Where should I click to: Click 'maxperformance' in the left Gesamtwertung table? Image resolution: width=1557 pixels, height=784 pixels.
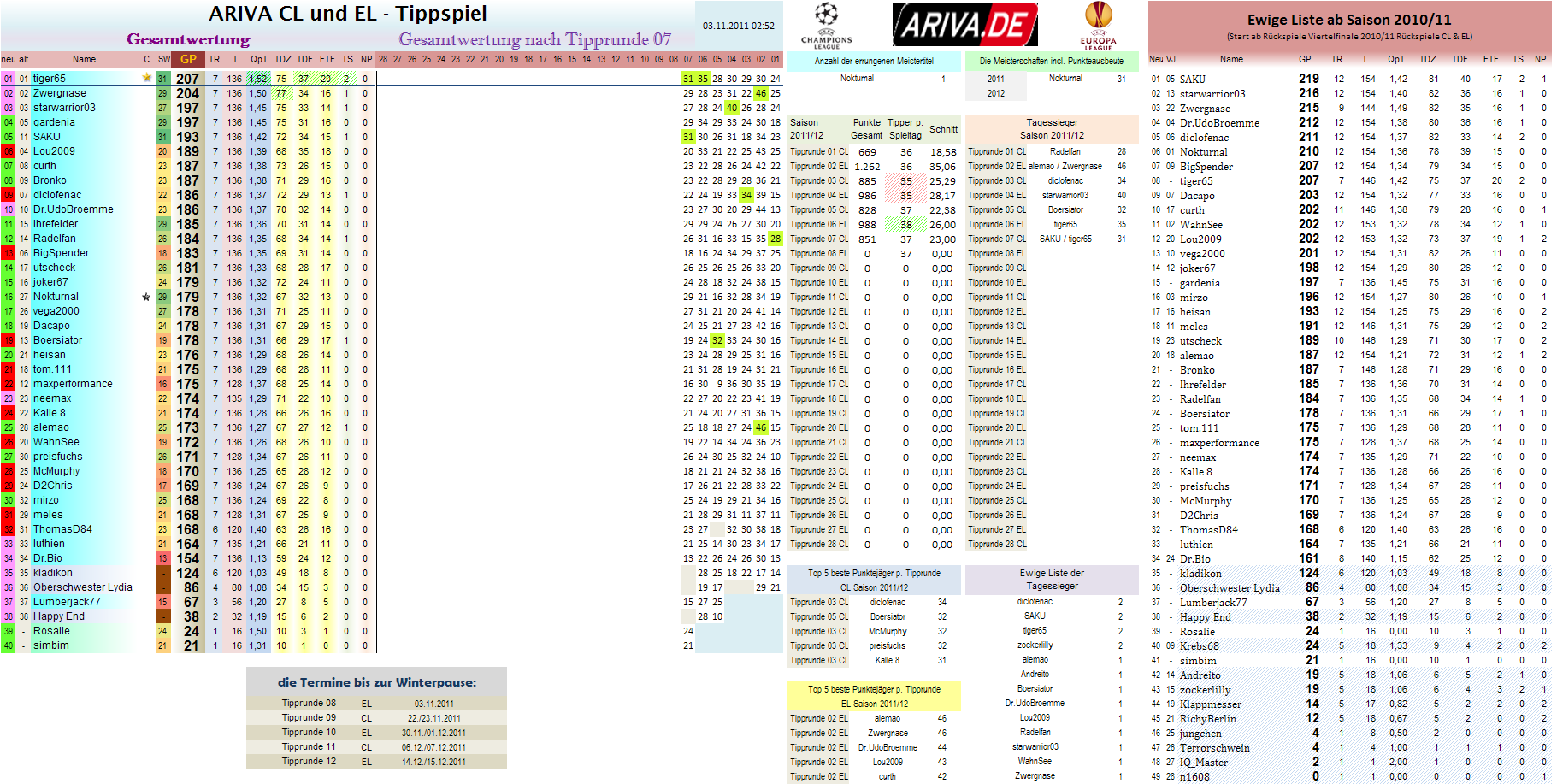73,384
